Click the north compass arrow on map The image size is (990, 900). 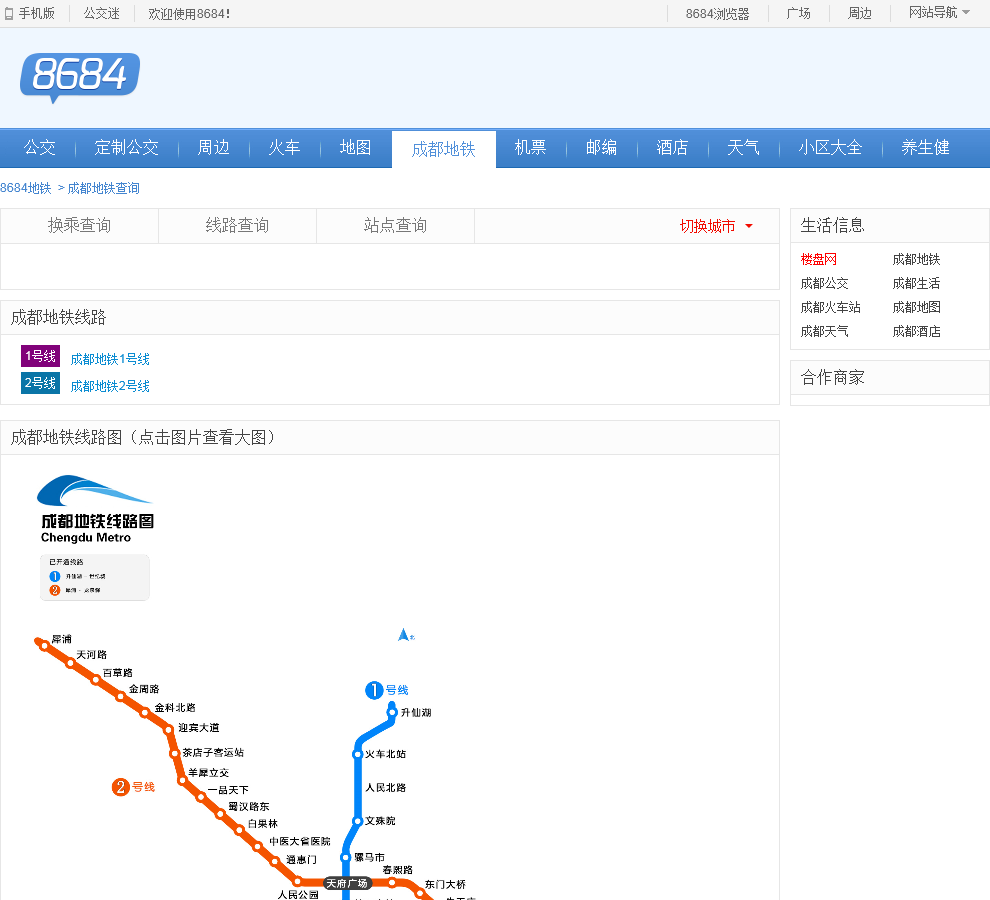coord(405,635)
